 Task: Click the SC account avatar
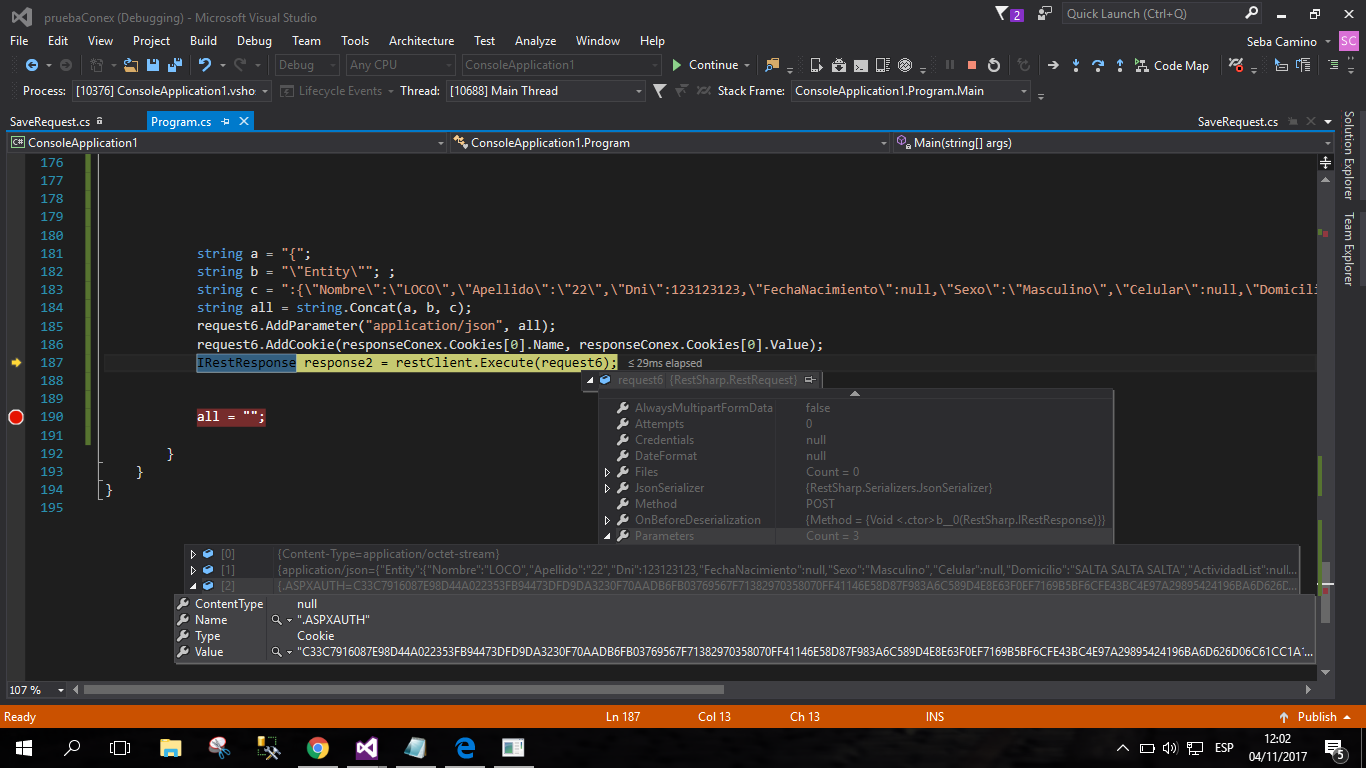(x=1349, y=41)
